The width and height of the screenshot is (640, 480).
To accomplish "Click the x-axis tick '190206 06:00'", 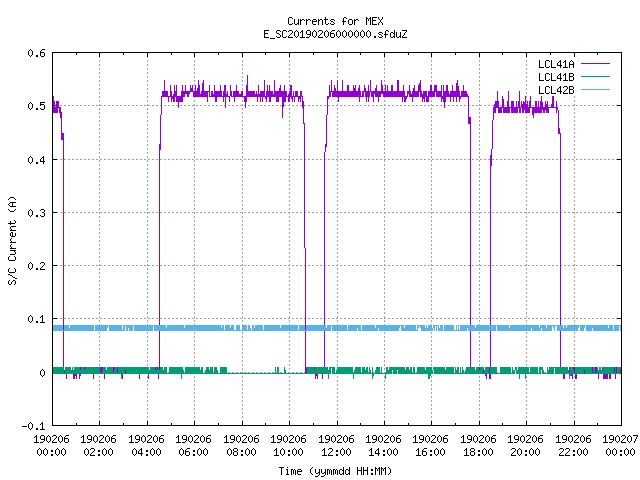I will tap(193, 446).
